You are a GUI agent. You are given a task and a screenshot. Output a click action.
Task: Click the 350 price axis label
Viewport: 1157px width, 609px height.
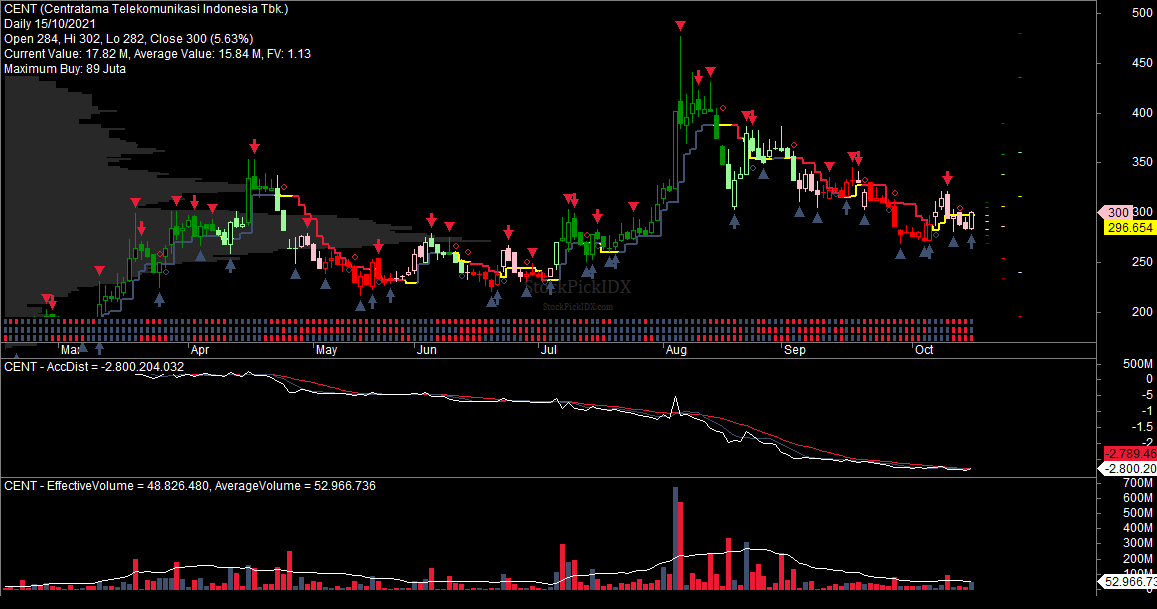click(x=1142, y=162)
